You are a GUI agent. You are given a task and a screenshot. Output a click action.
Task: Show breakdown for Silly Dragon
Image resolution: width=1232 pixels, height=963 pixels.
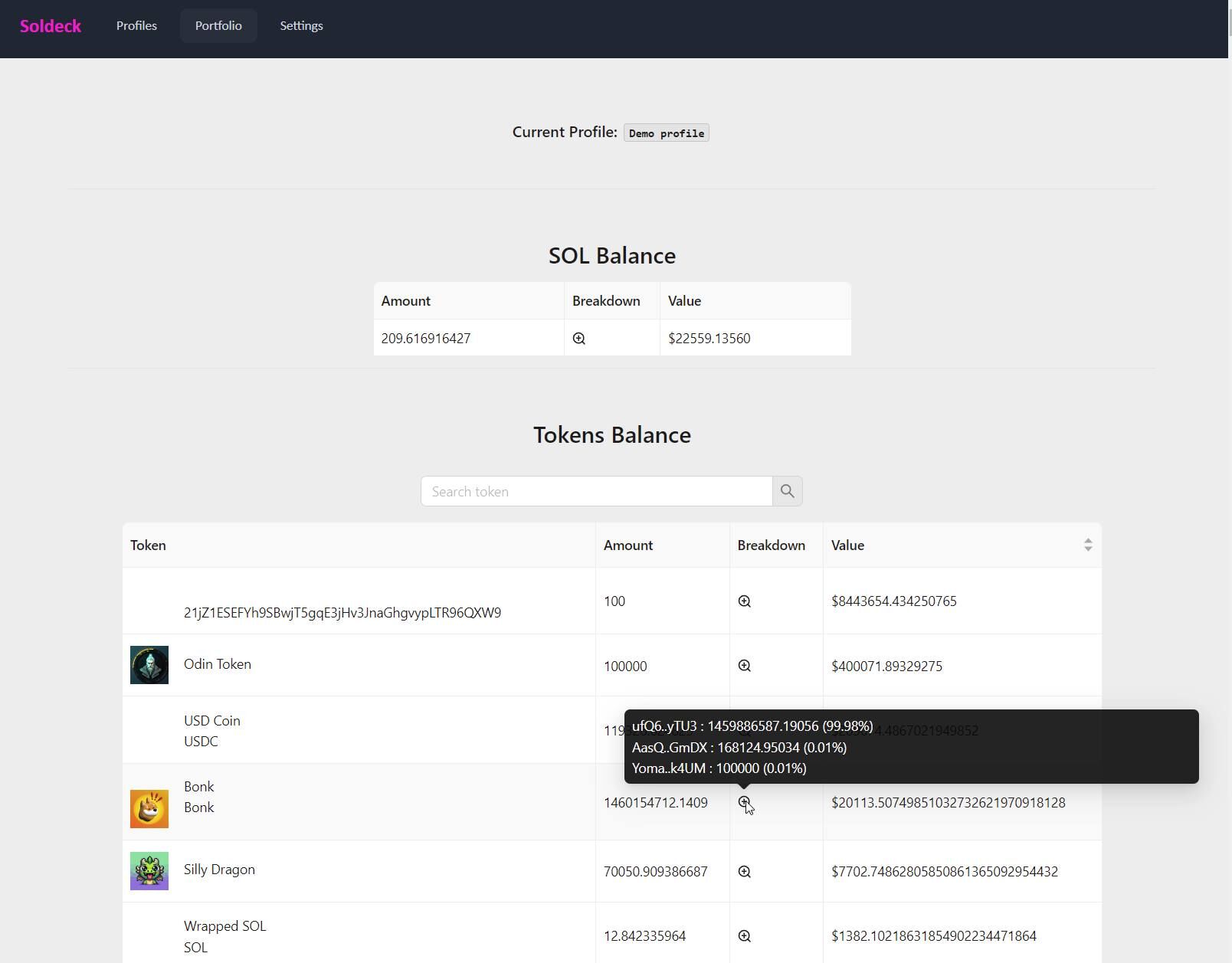745,872
